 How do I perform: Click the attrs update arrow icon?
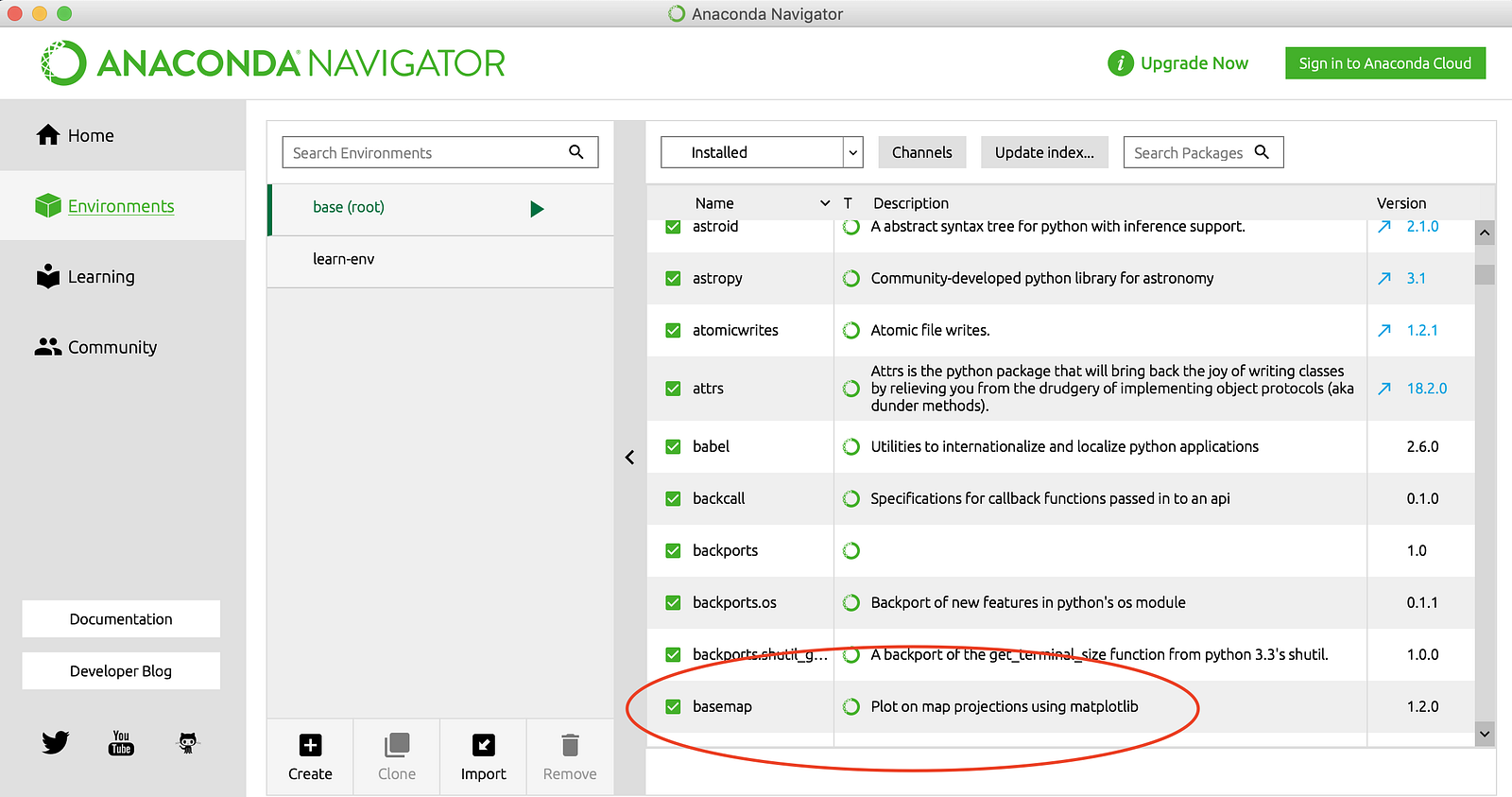click(x=1384, y=389)
